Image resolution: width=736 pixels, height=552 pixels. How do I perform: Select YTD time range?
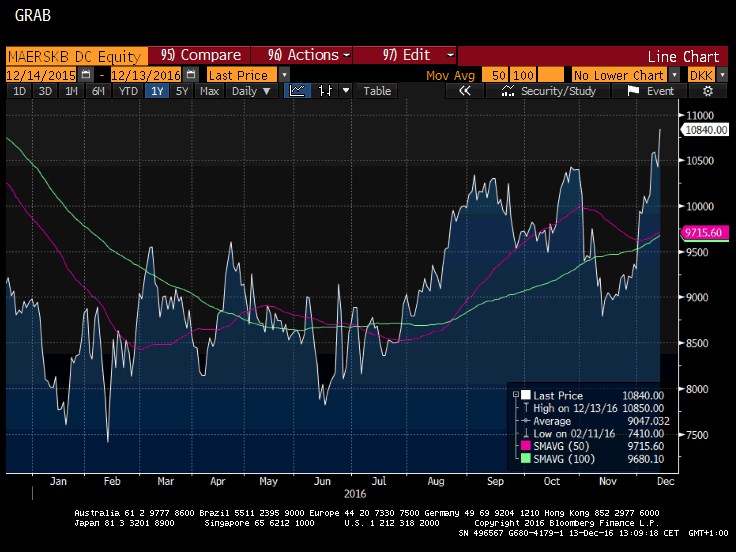pyautogui.click(x=128, y=91)
